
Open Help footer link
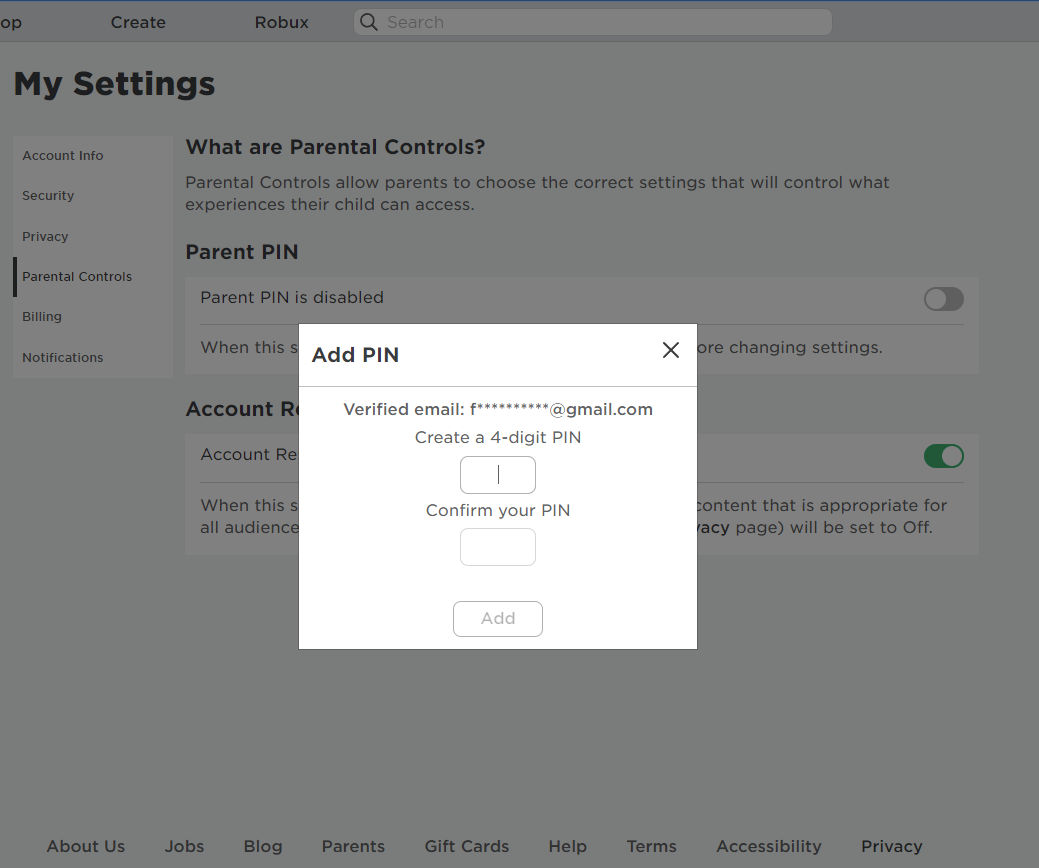[567, 846]
